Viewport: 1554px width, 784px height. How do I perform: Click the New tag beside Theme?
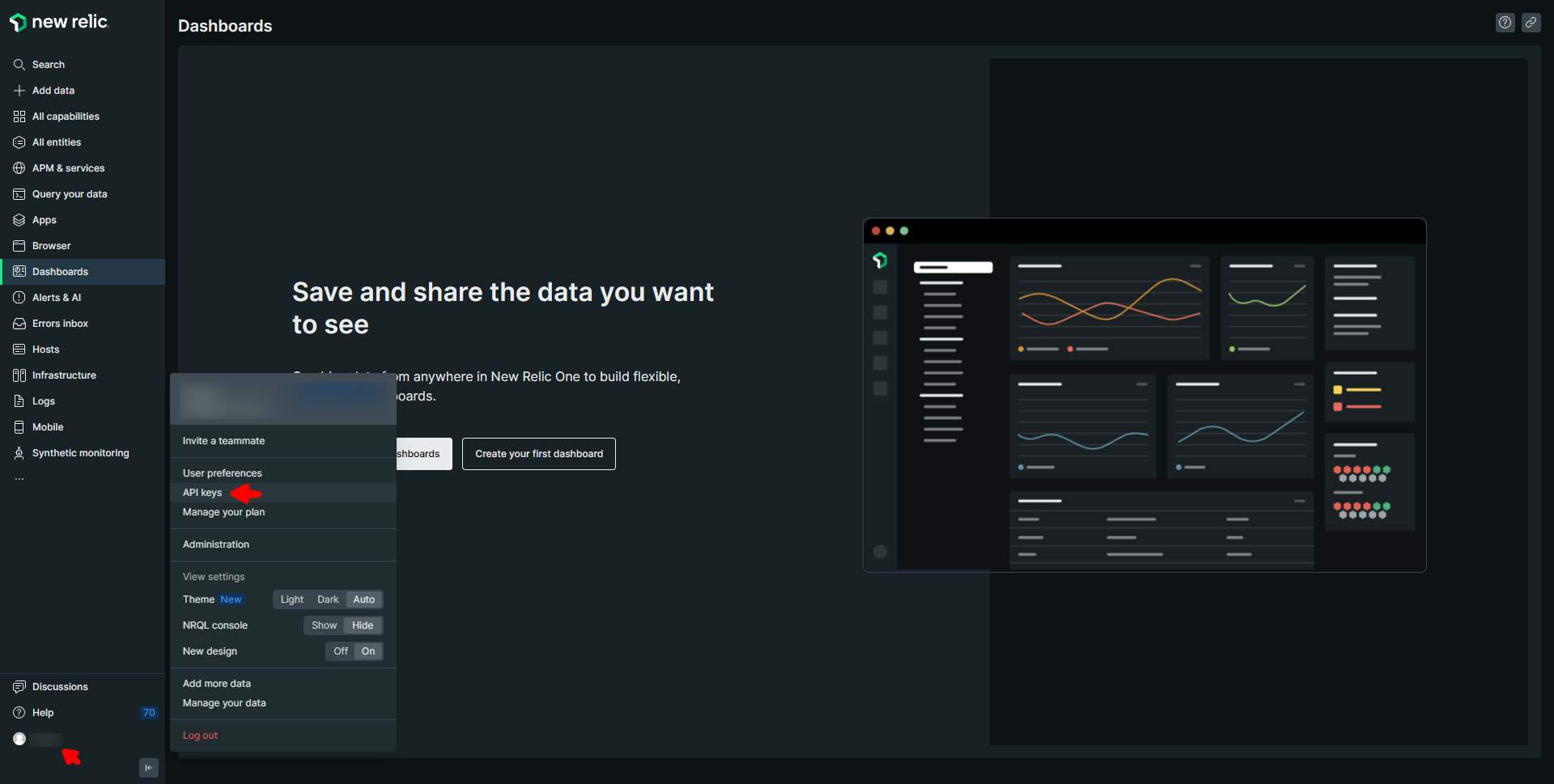tap(231, 600)
